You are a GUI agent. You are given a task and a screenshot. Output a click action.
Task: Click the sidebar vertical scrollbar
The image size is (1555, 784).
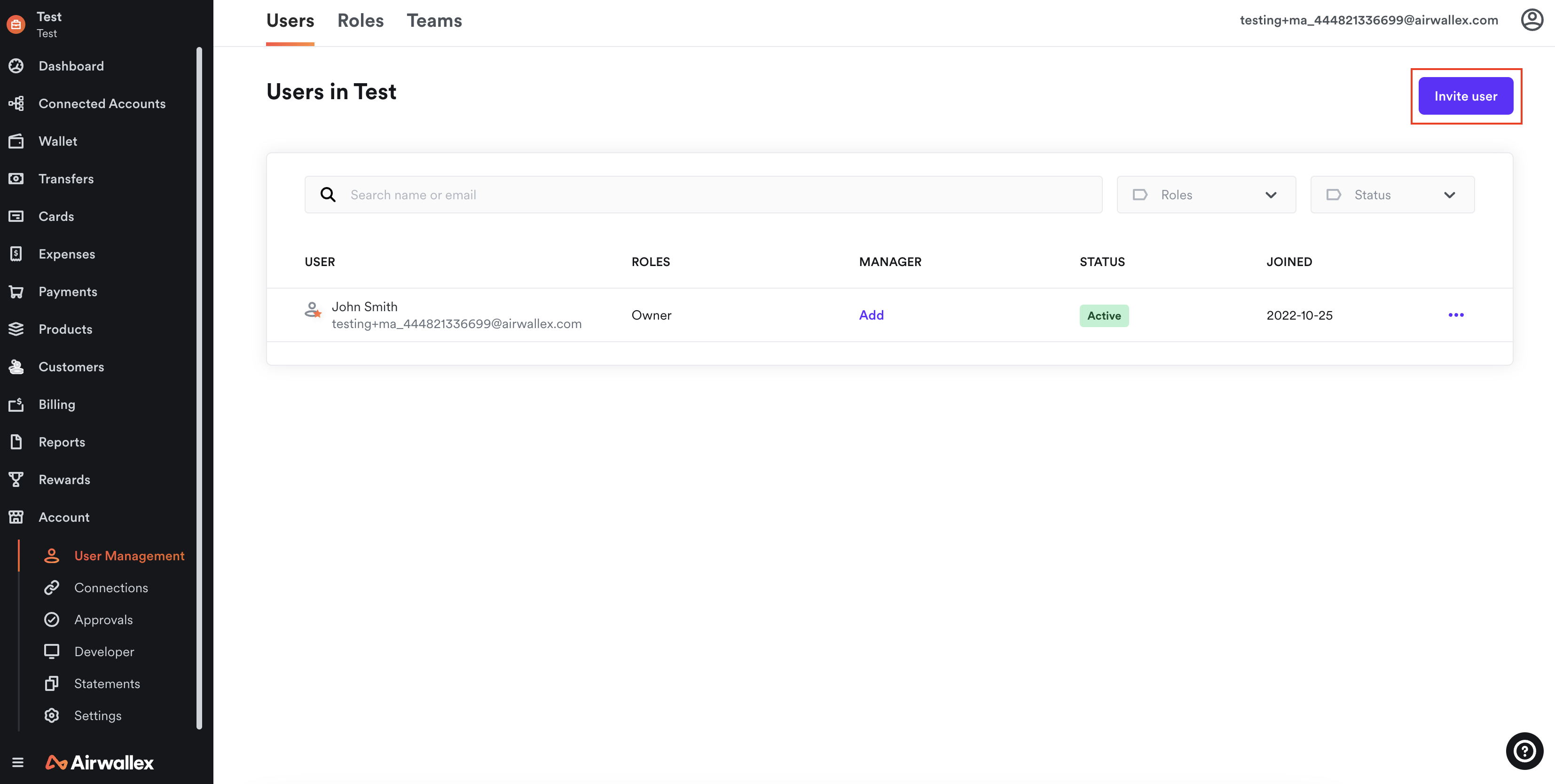click(199, 386)
